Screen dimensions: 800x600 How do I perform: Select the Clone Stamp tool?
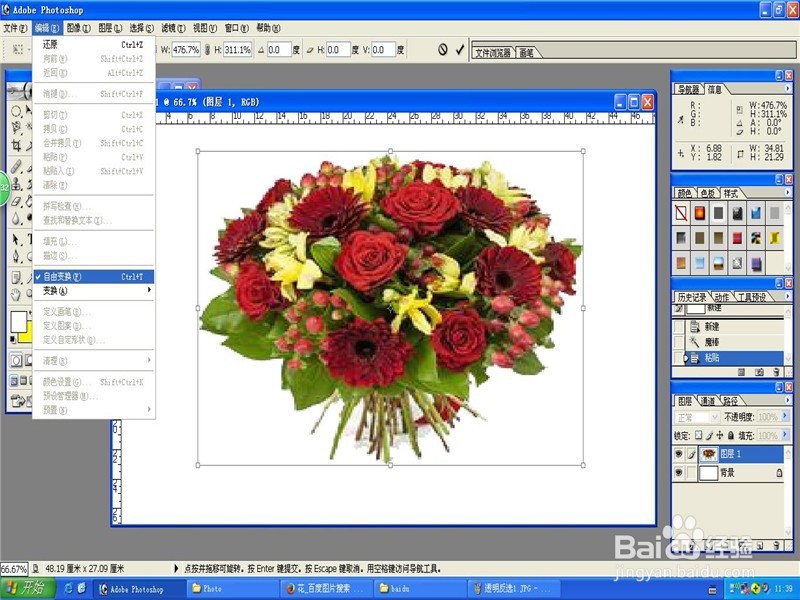(x=16, y=184)
